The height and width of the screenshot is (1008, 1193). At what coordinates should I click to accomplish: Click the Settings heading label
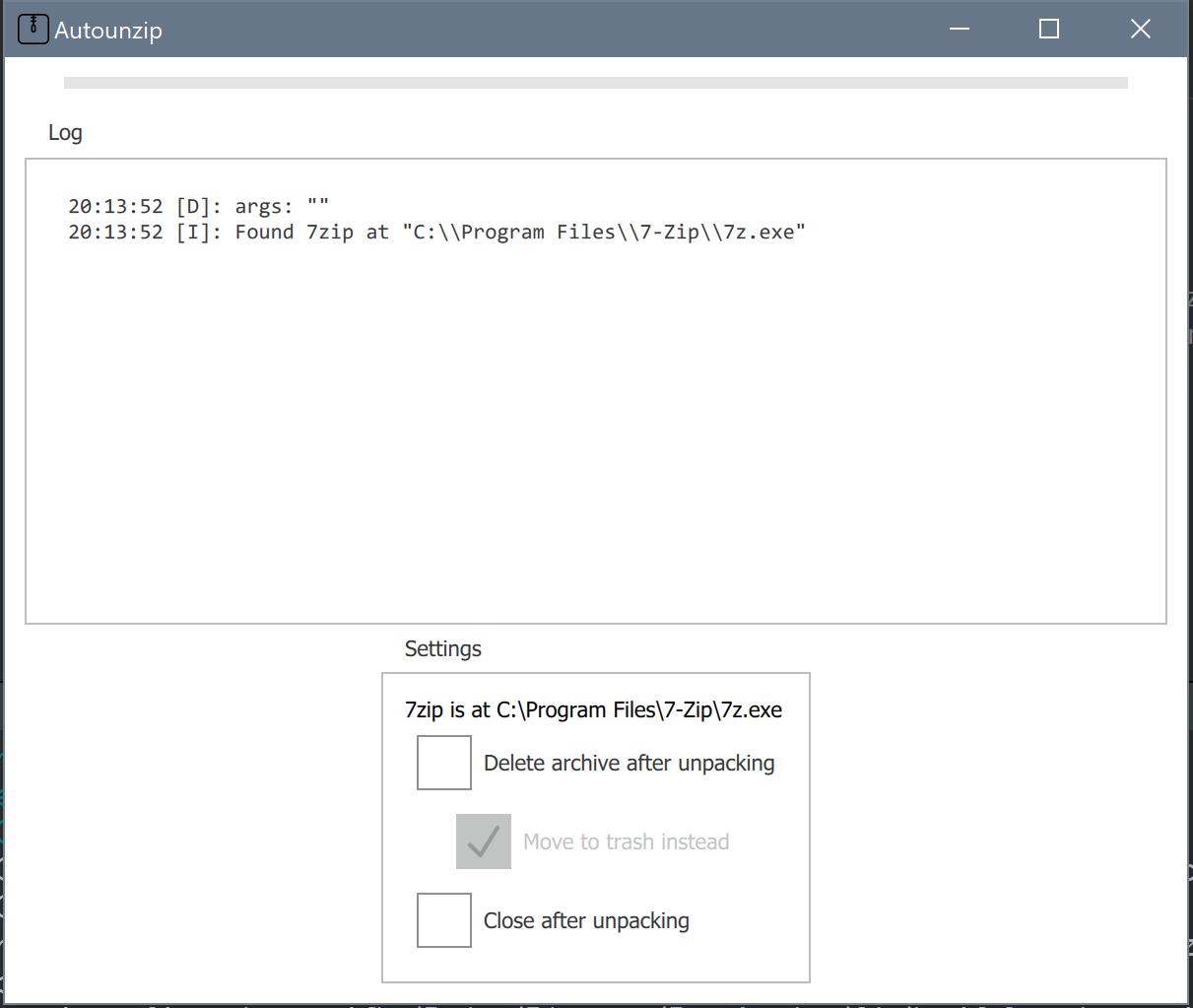pyautogui.click(x=443, y=648)
